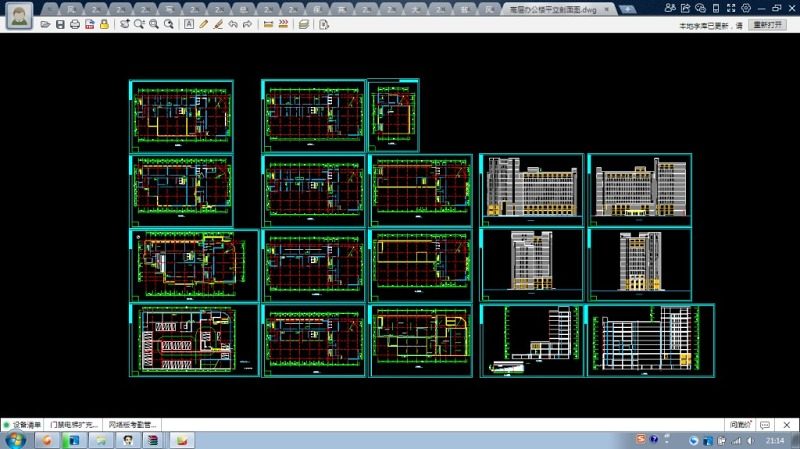Open the 设备清单 tab at bottom
Image resolution: width=800 pixels, height=449 pixels.
tap(28, 424)
